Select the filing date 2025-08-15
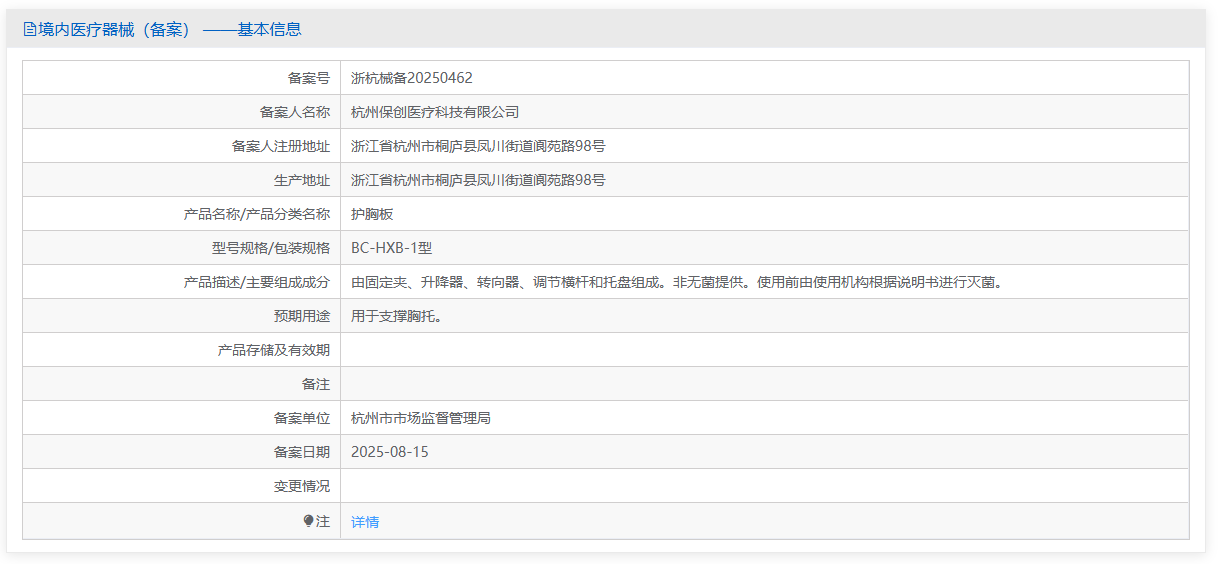This screenshot has width=1219, height=564. (x=390, y=452)
